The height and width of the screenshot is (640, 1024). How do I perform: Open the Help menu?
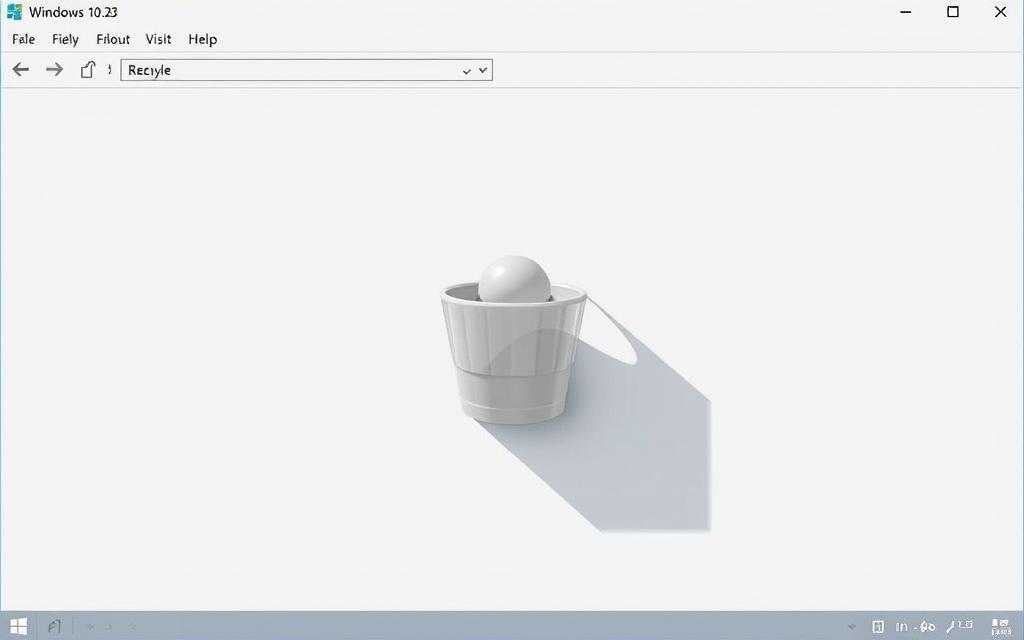point(202,39)
